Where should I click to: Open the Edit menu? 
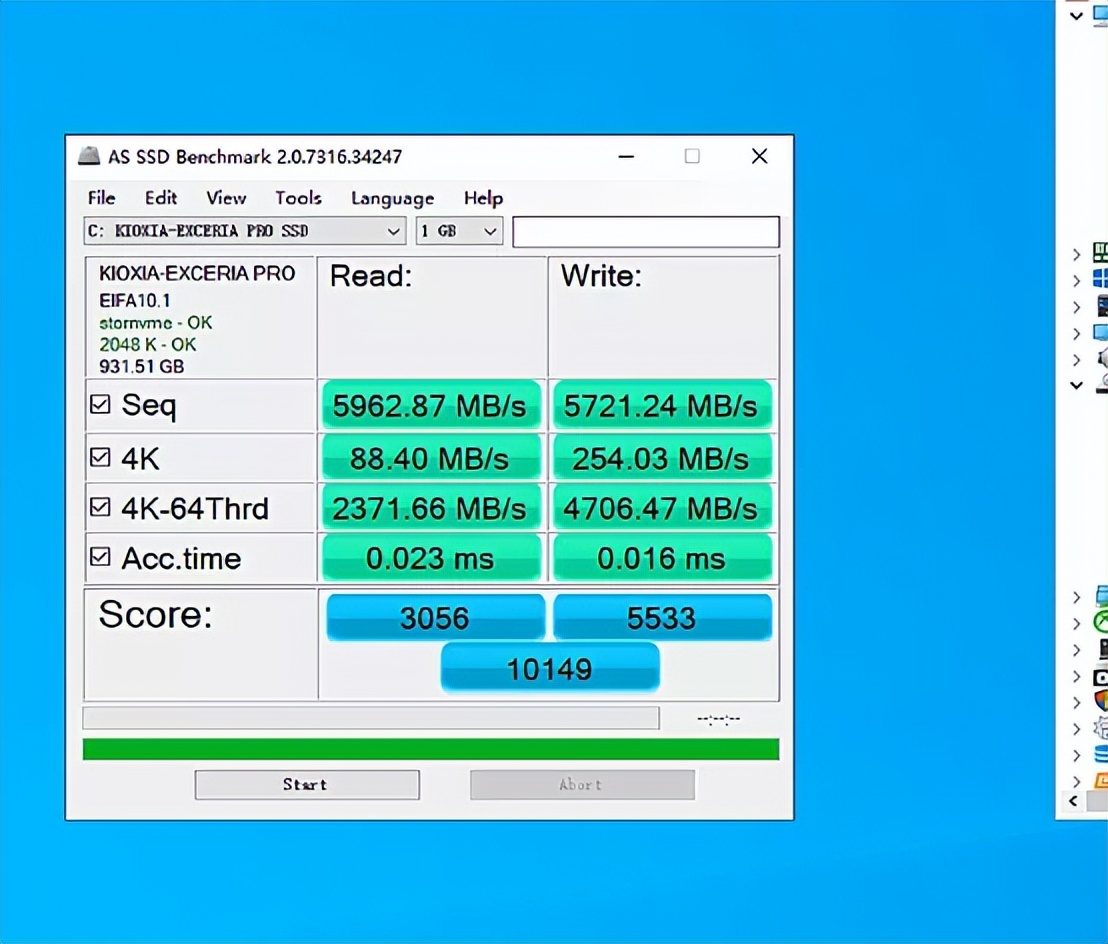[160, 198]
